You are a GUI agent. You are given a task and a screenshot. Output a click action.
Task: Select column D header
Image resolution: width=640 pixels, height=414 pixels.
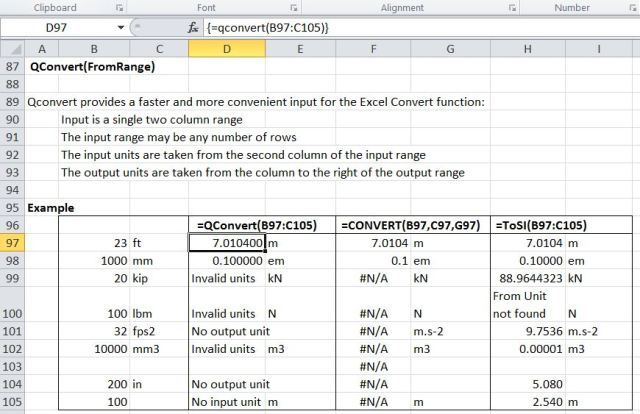click(x=227, y=49)
